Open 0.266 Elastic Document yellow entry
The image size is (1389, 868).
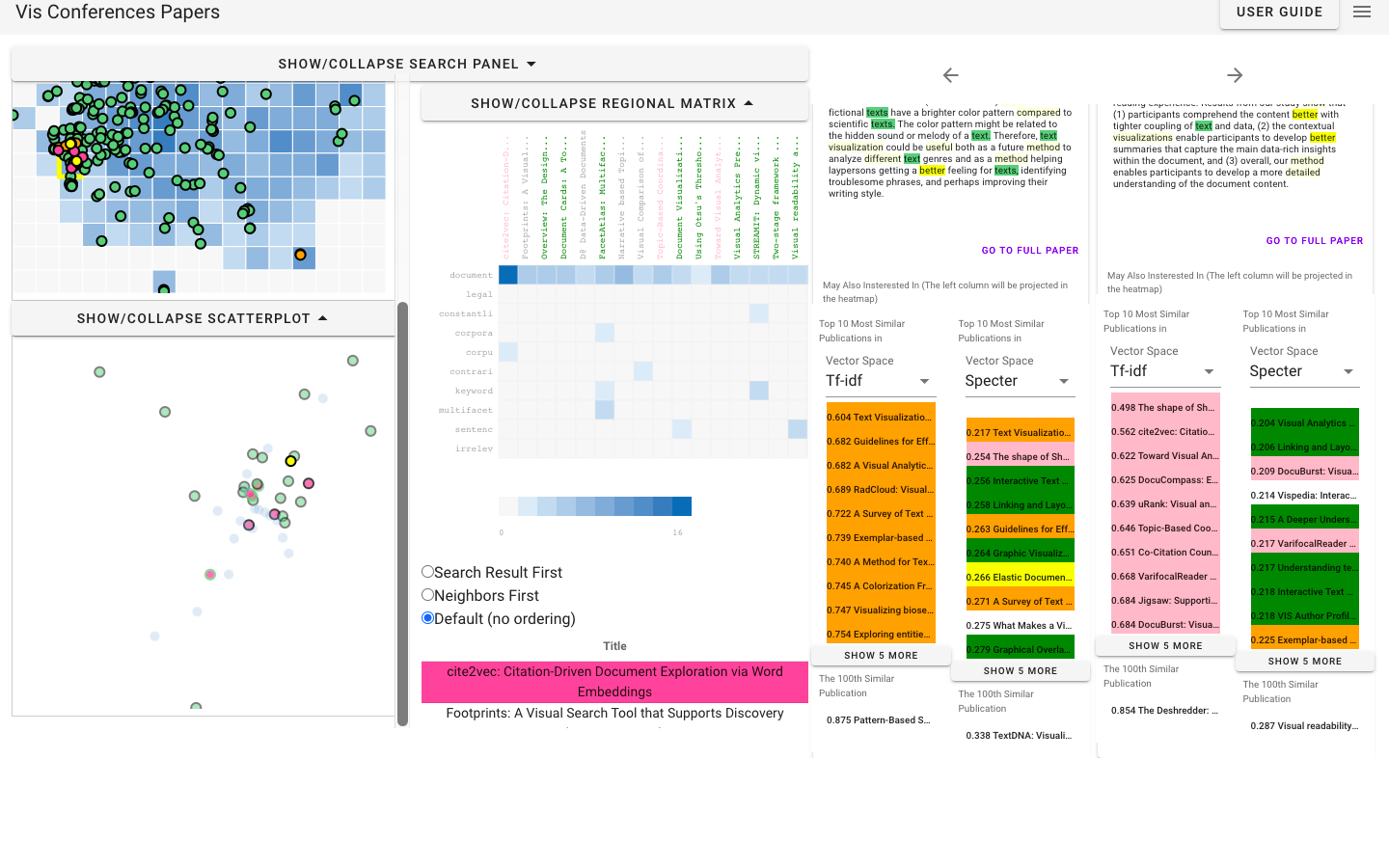pyautogui.click(x=1021, y=578)
